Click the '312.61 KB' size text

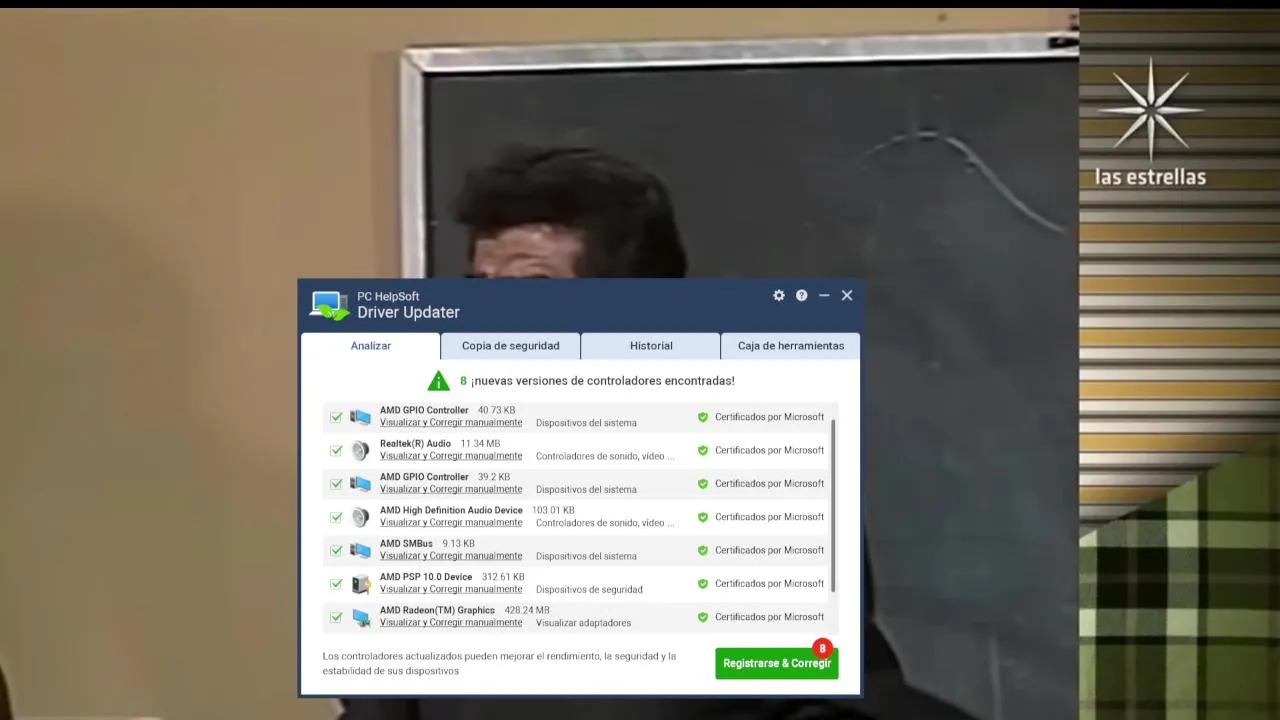coord(503,577)
